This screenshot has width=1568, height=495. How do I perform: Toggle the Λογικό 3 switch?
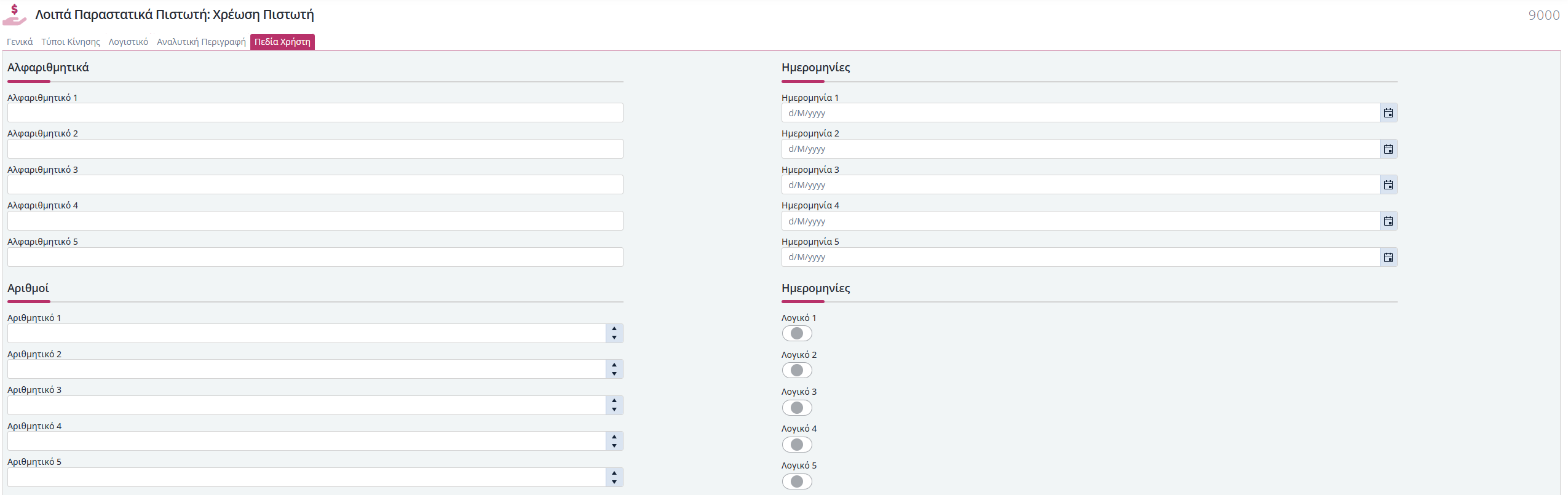tap(797, 408)
